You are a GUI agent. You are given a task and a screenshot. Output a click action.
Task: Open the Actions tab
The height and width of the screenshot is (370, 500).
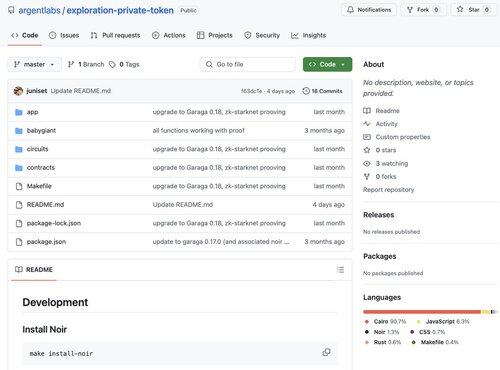pos(169,35)
